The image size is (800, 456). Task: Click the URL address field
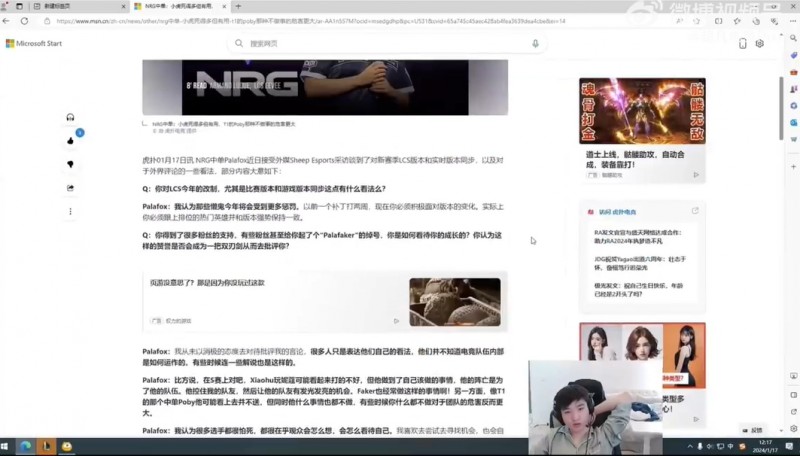(311, 21)
